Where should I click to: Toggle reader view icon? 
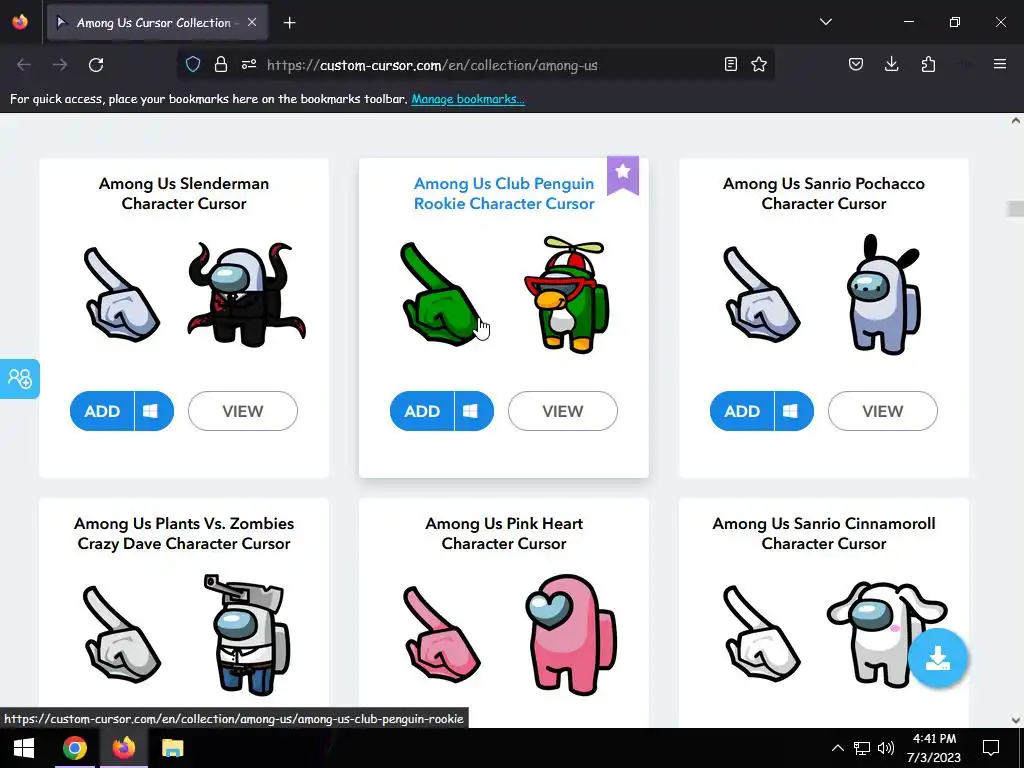pos(731,64)
